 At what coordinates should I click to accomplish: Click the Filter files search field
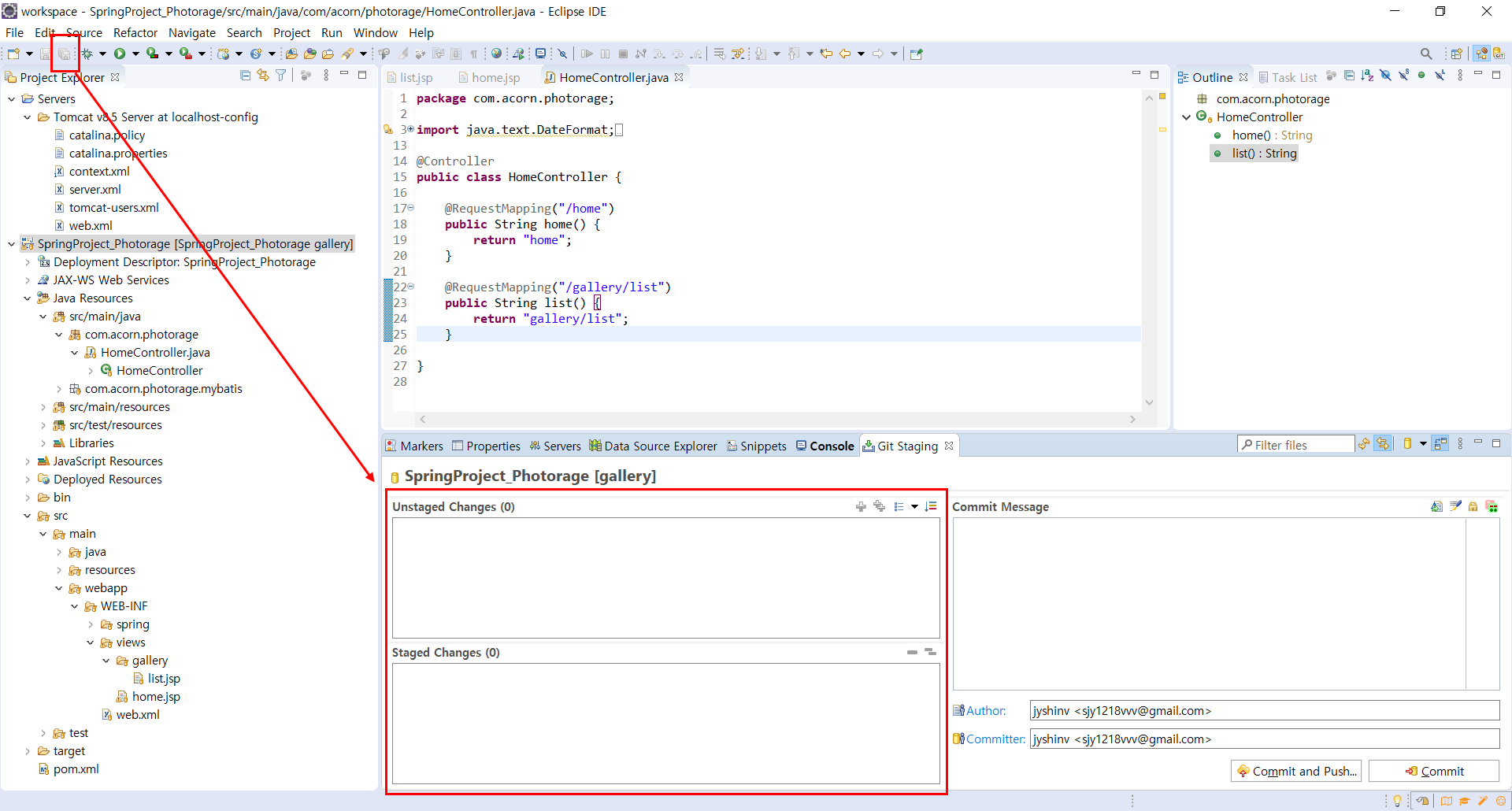click(1295, 445)
